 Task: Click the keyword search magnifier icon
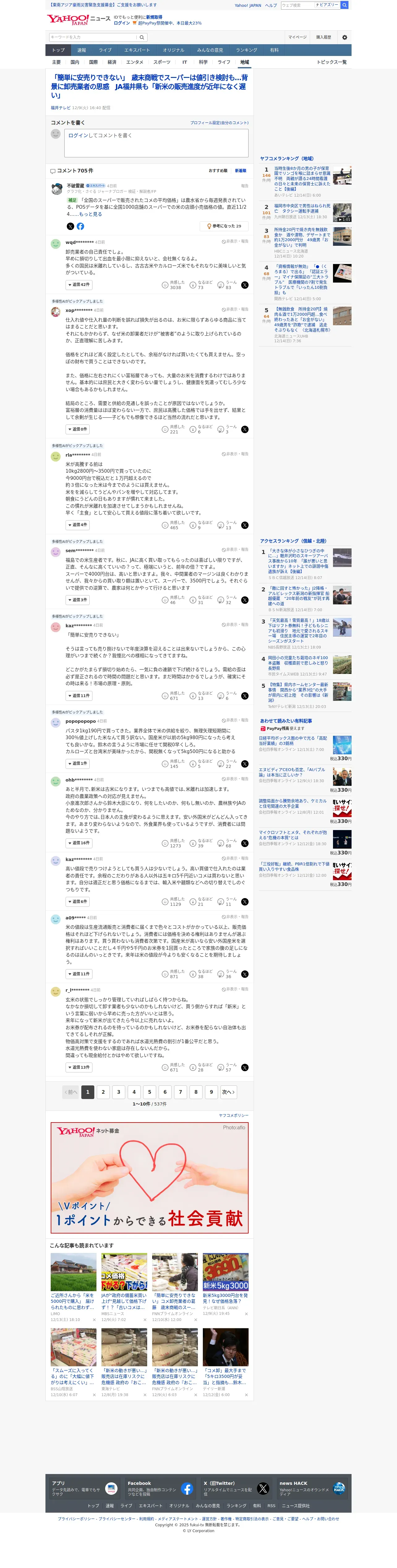pos(142,37)
